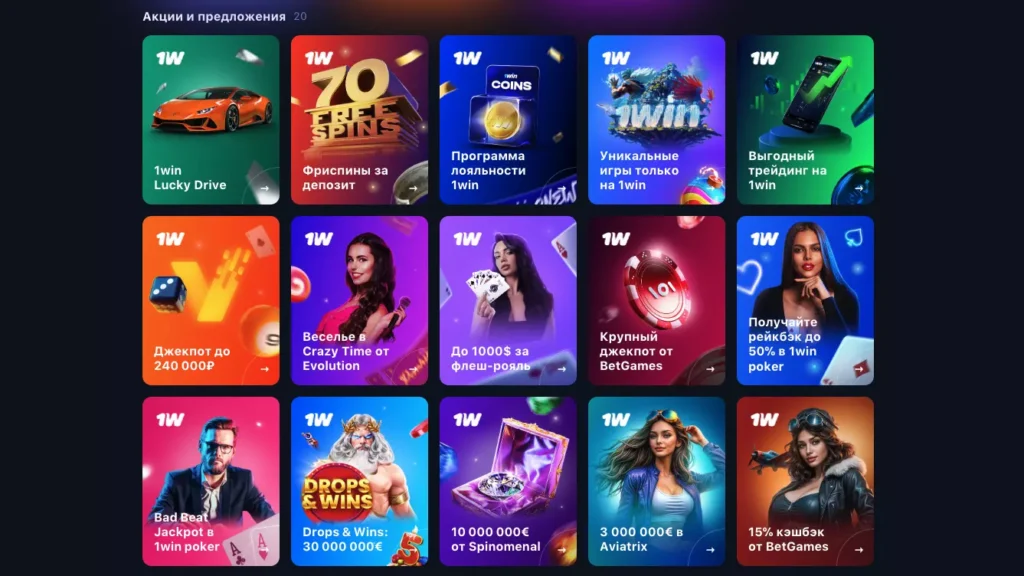Click the arrow on the До 1000$ за флеш-рояль card
Screen dimensions: 1024x576
click(x=562, y=369)
